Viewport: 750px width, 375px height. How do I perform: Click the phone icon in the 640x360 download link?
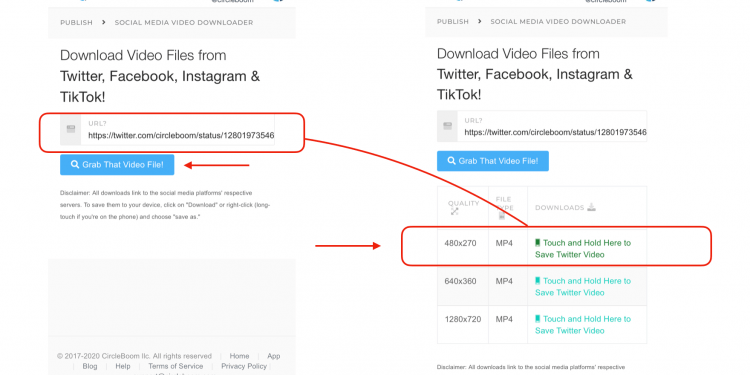tap(538, 281)
